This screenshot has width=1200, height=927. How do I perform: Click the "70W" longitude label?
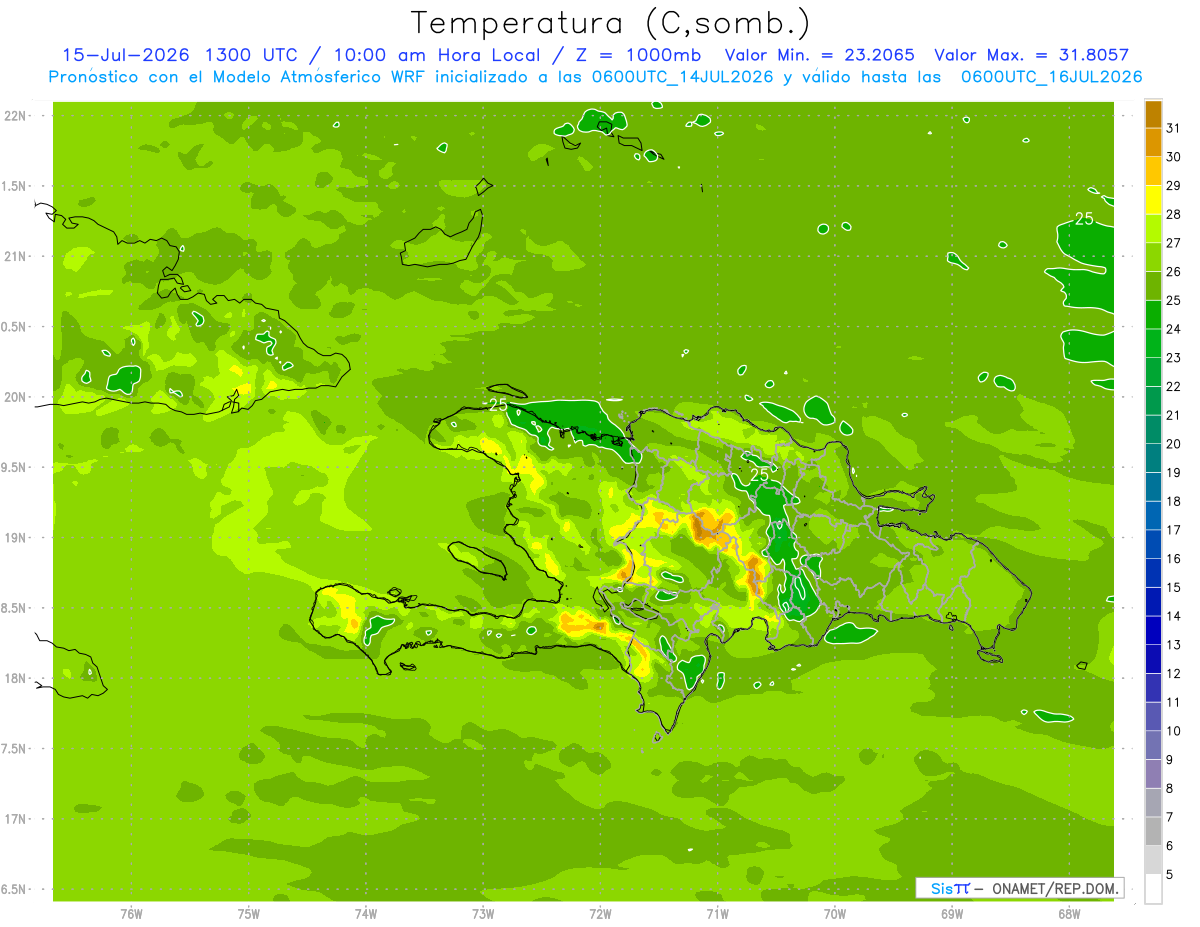click(835, 914)
